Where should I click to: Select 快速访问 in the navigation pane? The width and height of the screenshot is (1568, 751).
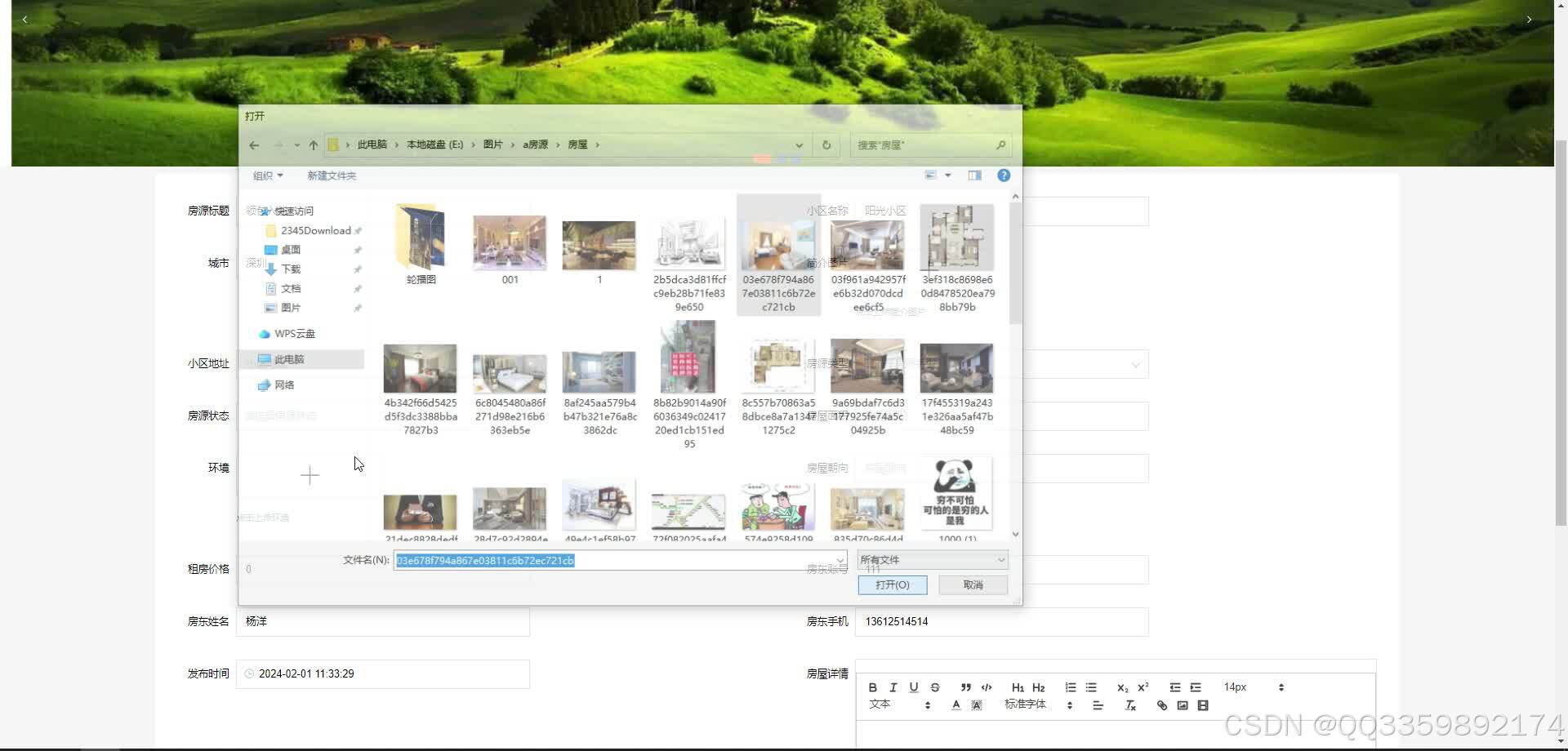coord(294,211)
